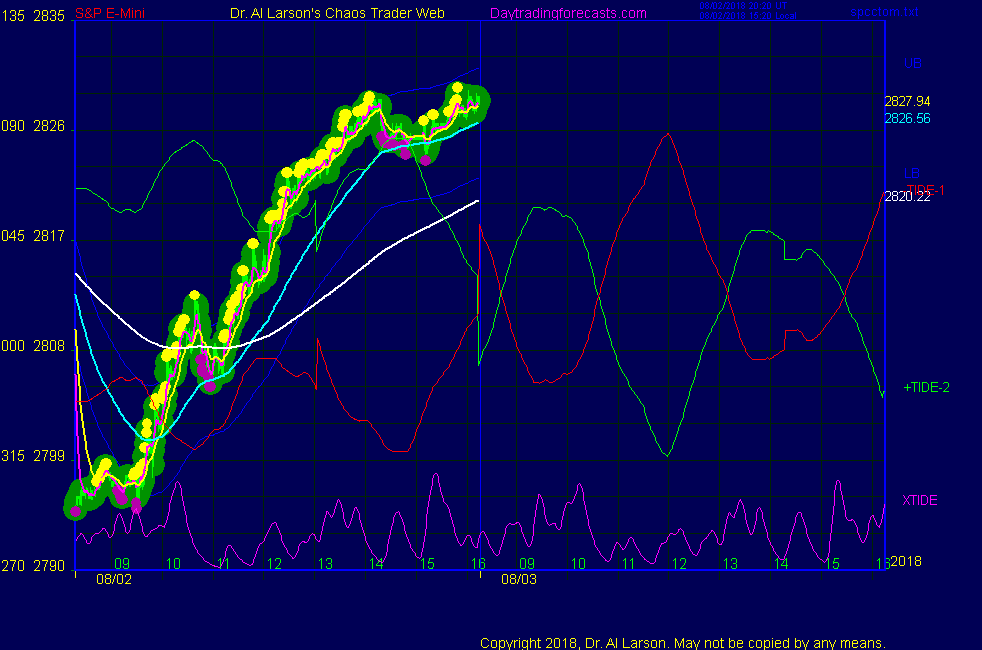
Task: Click hour '10' on the 08/02 session
Action: (173, 564)
